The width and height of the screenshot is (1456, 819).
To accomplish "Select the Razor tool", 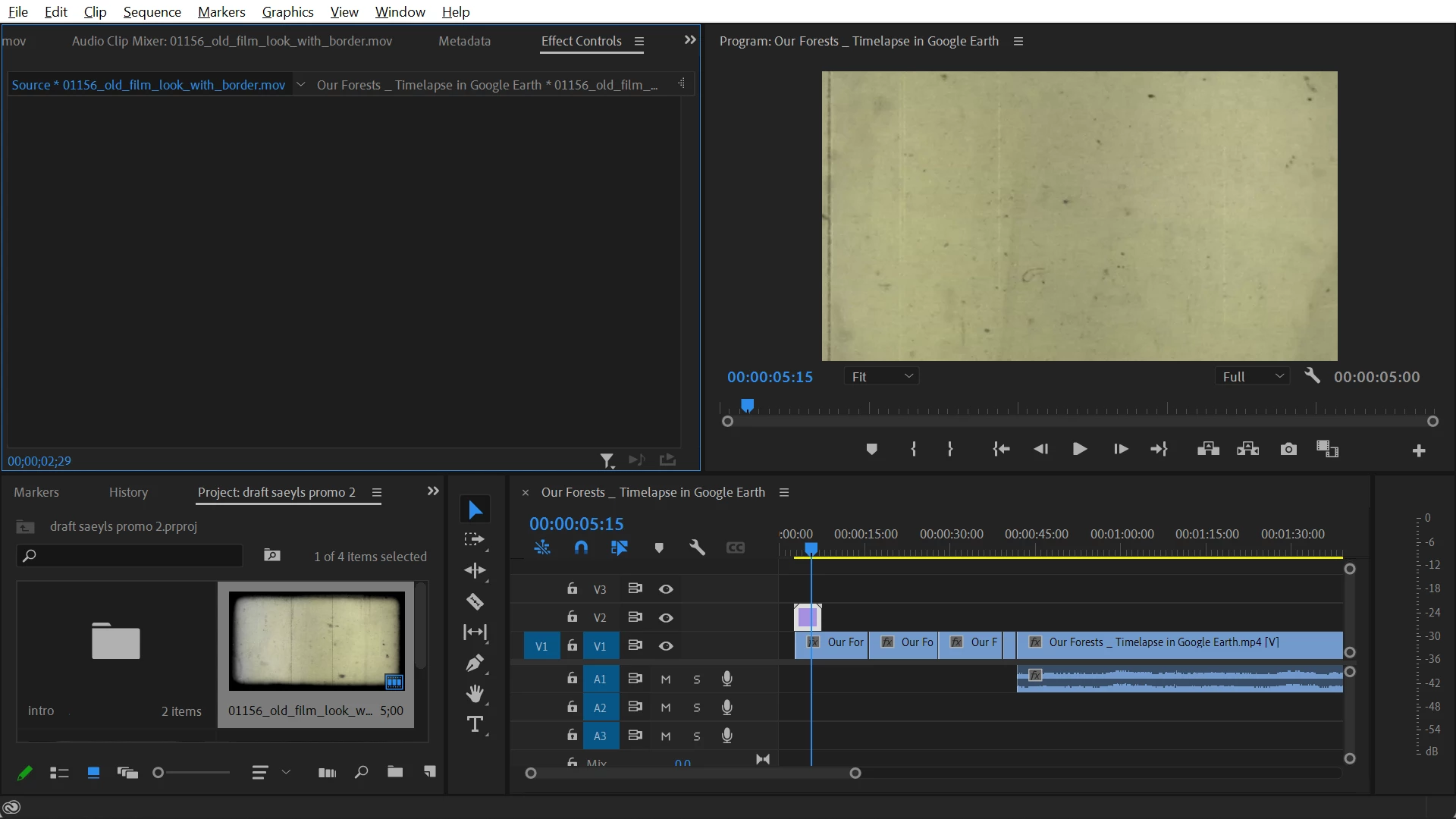I will tap(475, 602).
